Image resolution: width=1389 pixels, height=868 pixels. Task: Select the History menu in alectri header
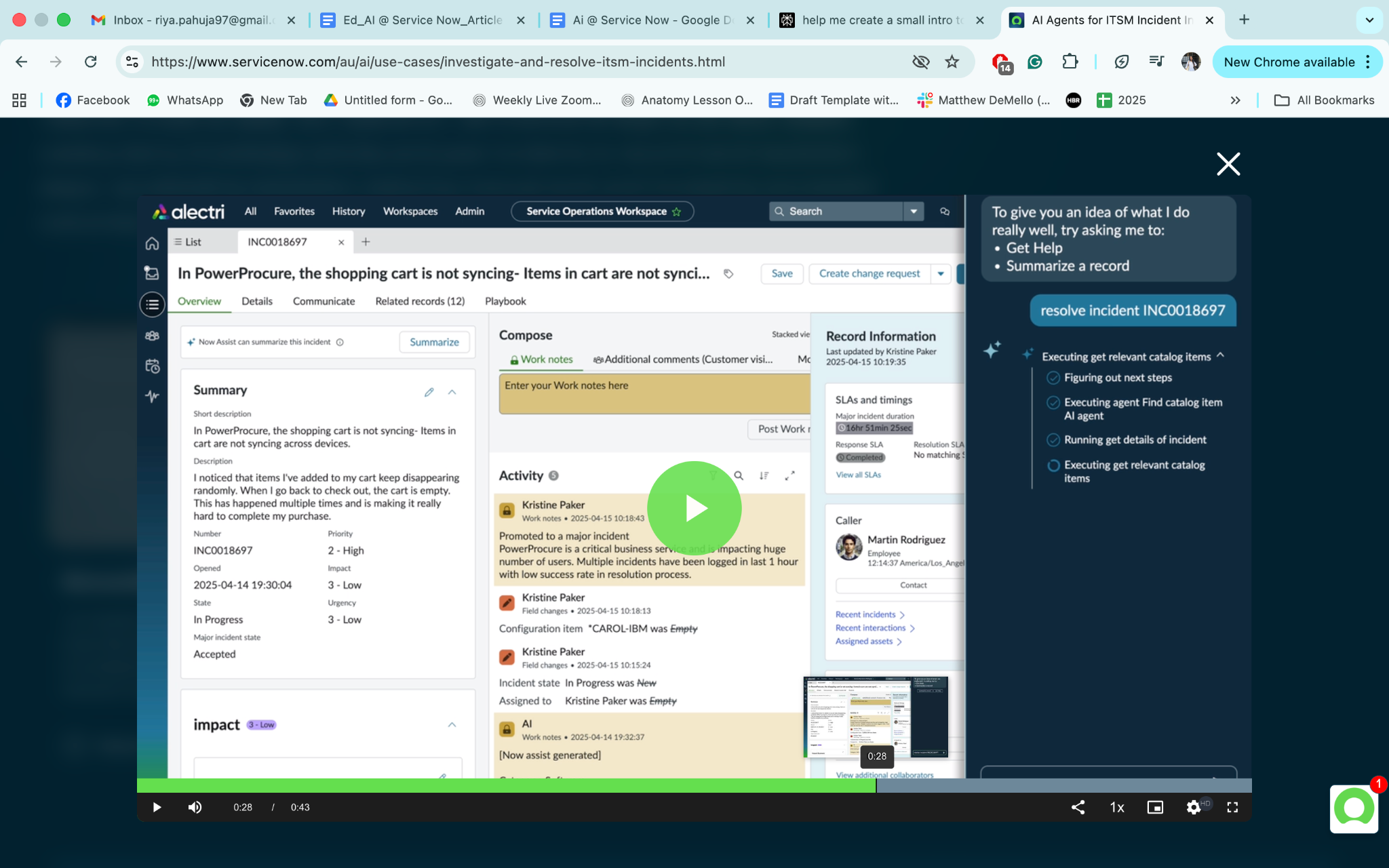[x=349, y=212]
